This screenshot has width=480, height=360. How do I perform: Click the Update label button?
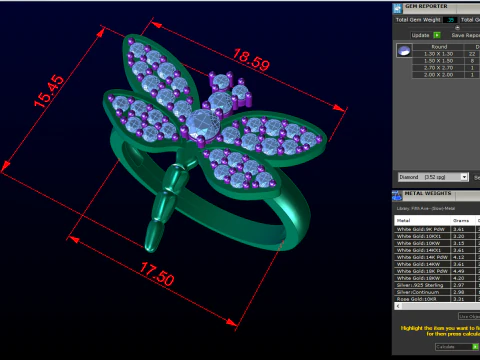point(420,35)
